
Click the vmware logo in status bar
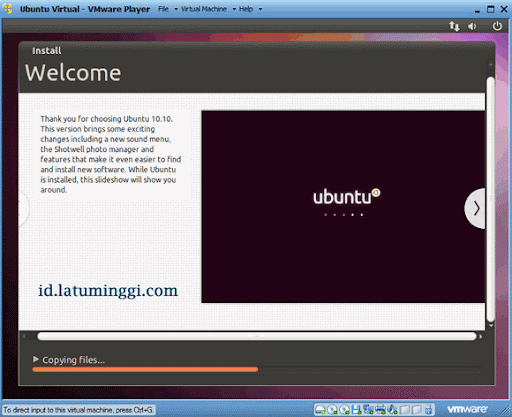pos(468,409)
